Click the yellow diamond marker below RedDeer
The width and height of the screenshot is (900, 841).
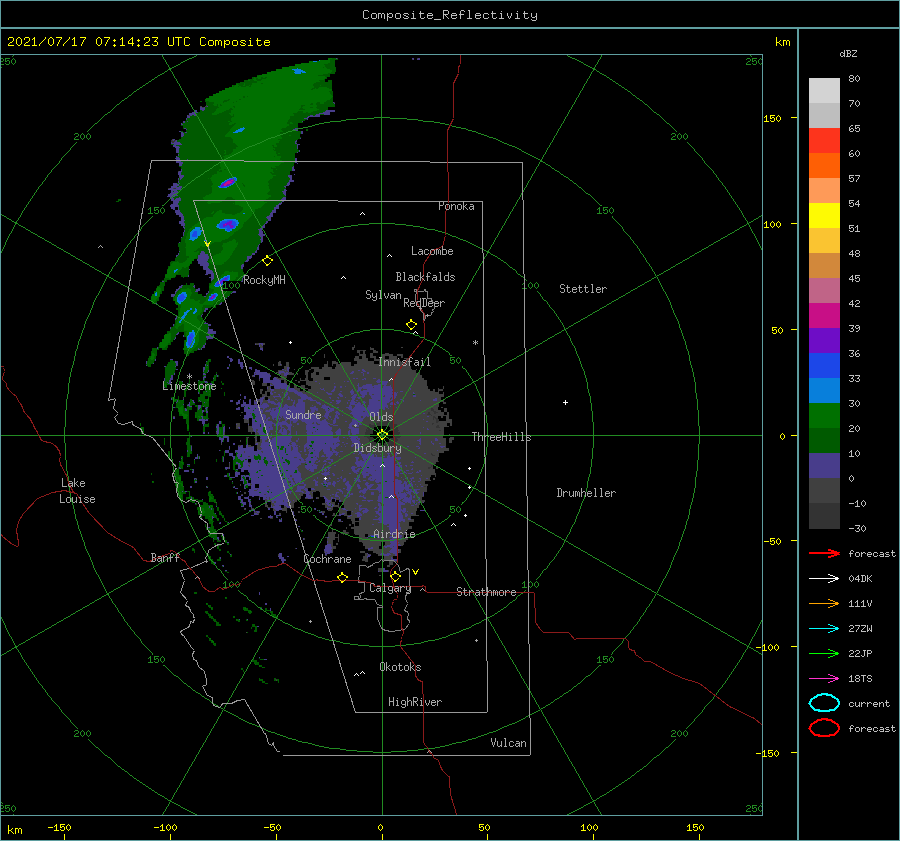(x=412, y=325)
